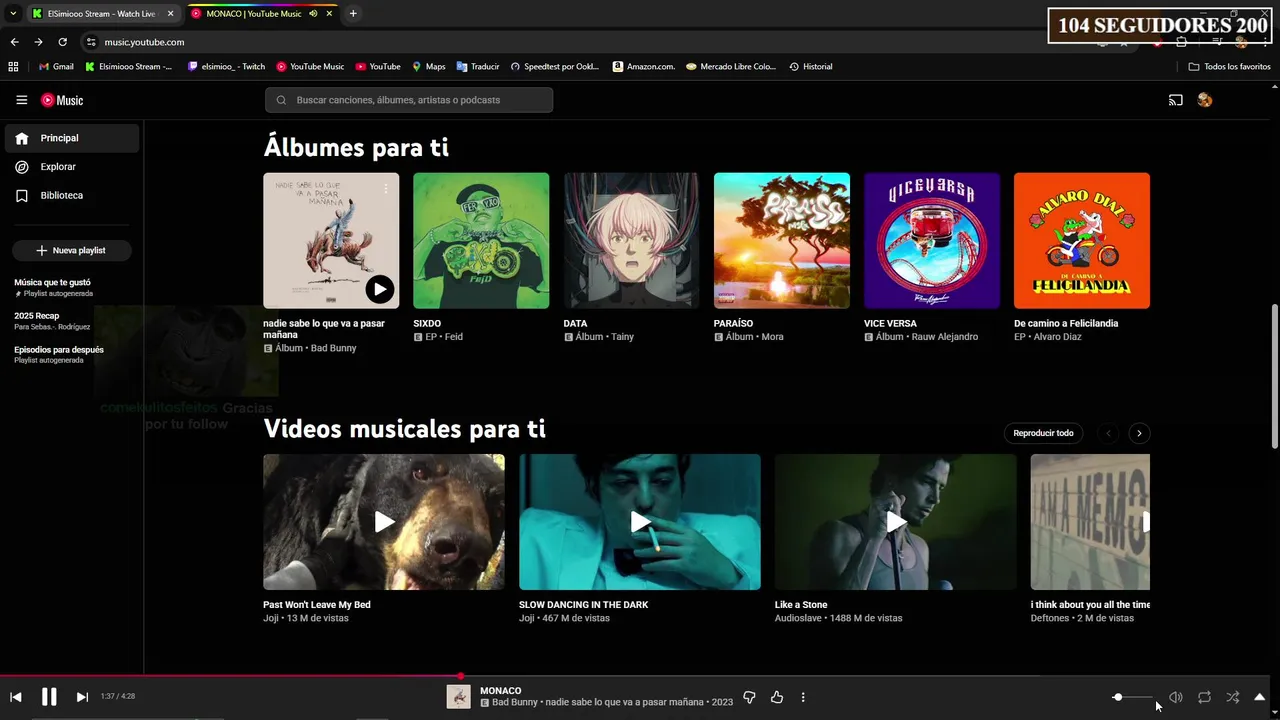1280x720 pixels.
Task: Go to Principal in the sidebar
Action: (72, 138)
